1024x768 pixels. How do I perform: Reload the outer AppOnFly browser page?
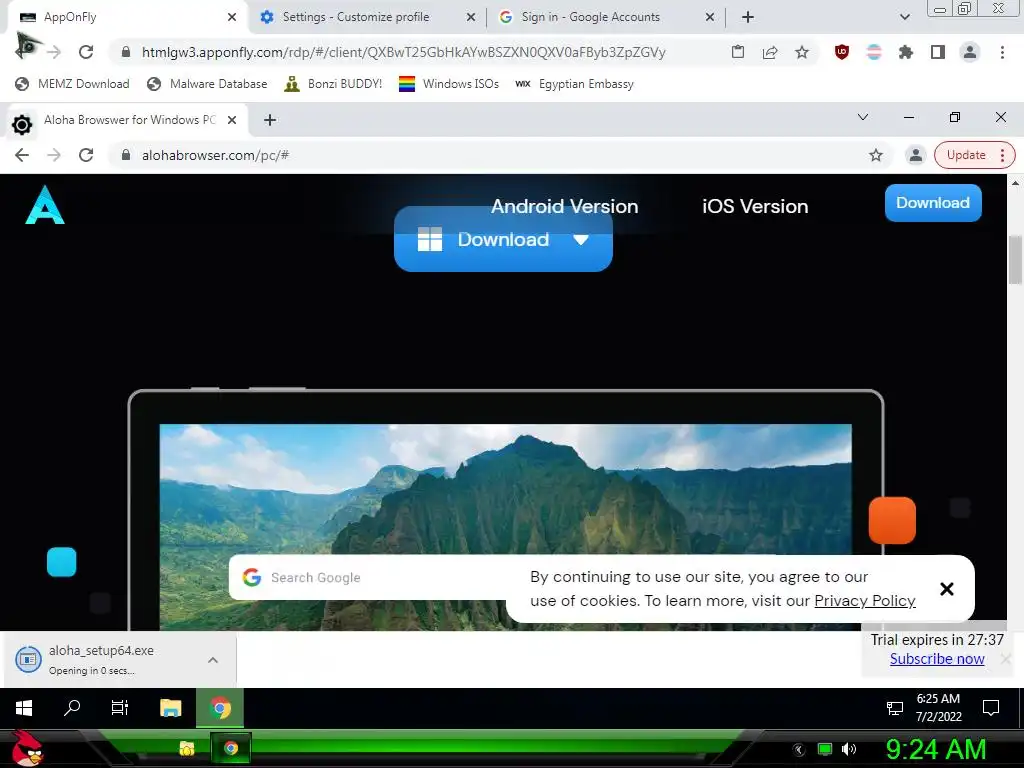coord(86,52)
